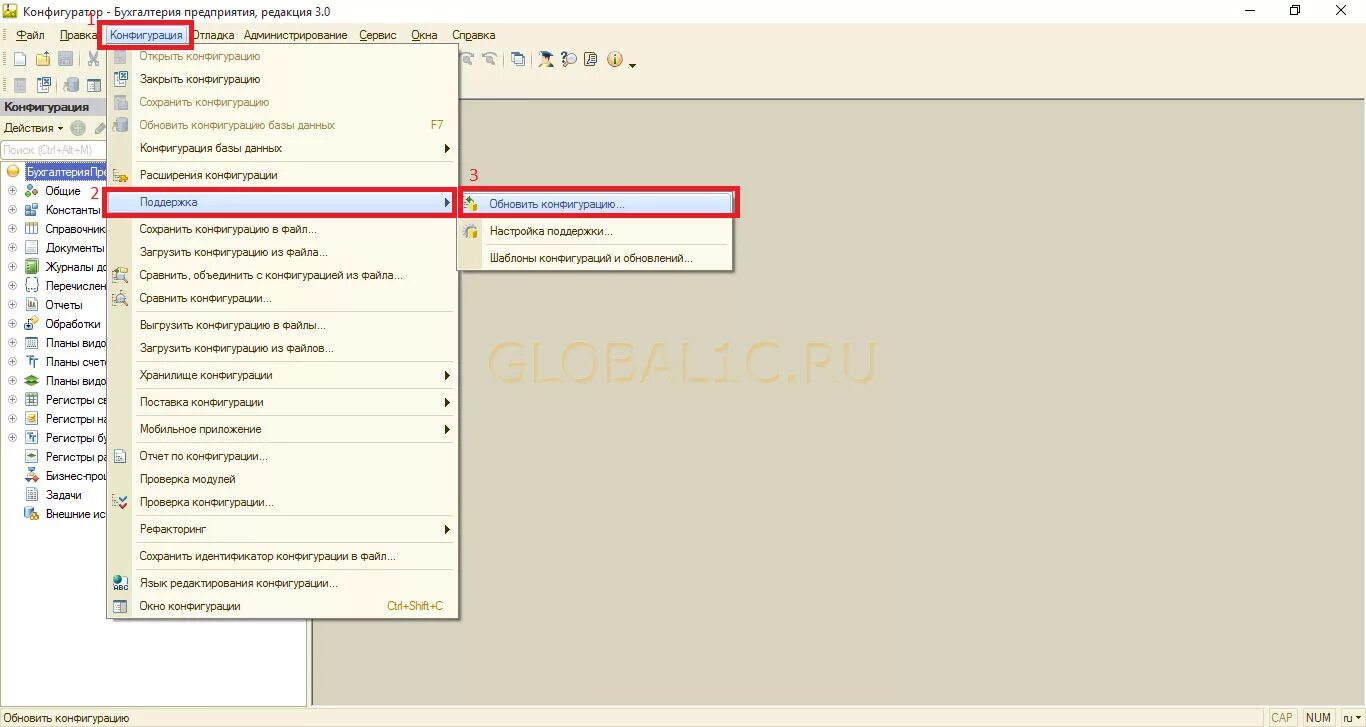Open the Администрирование menu
The image size is (1366, 727).
(296, 35)
